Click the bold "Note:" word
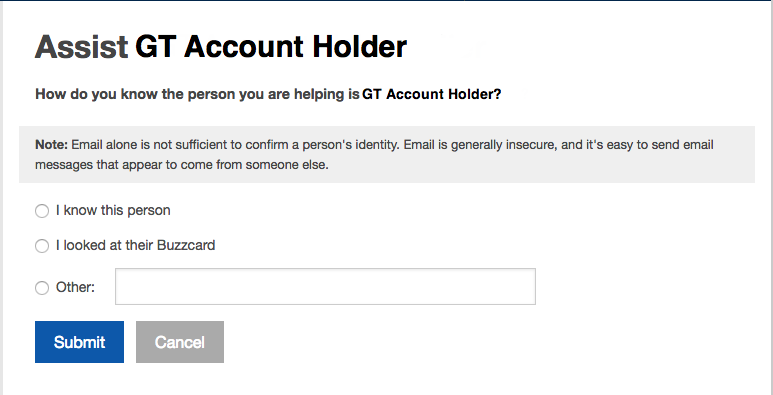This screenshot has width=773, height=395. [51, 145]
